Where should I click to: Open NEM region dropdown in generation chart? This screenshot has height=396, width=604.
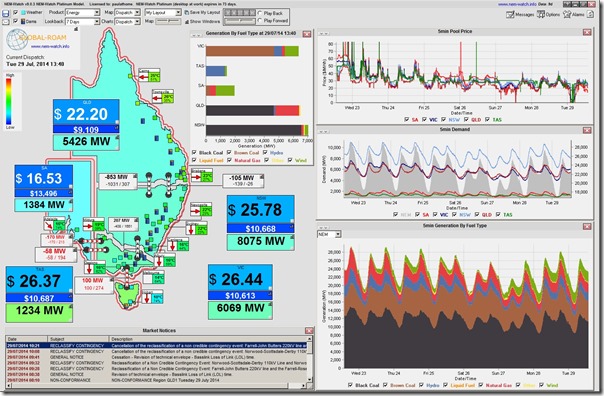329,234
